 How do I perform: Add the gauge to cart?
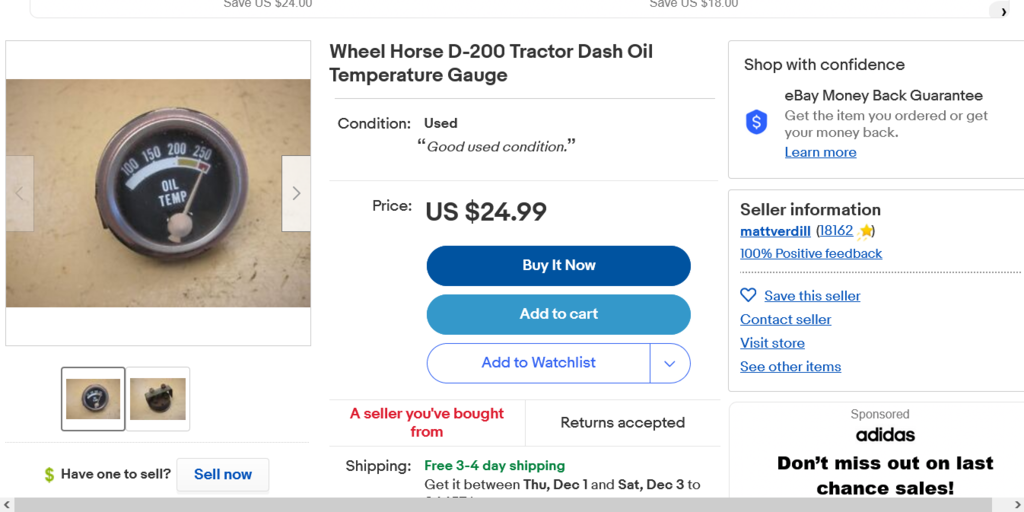558,314
